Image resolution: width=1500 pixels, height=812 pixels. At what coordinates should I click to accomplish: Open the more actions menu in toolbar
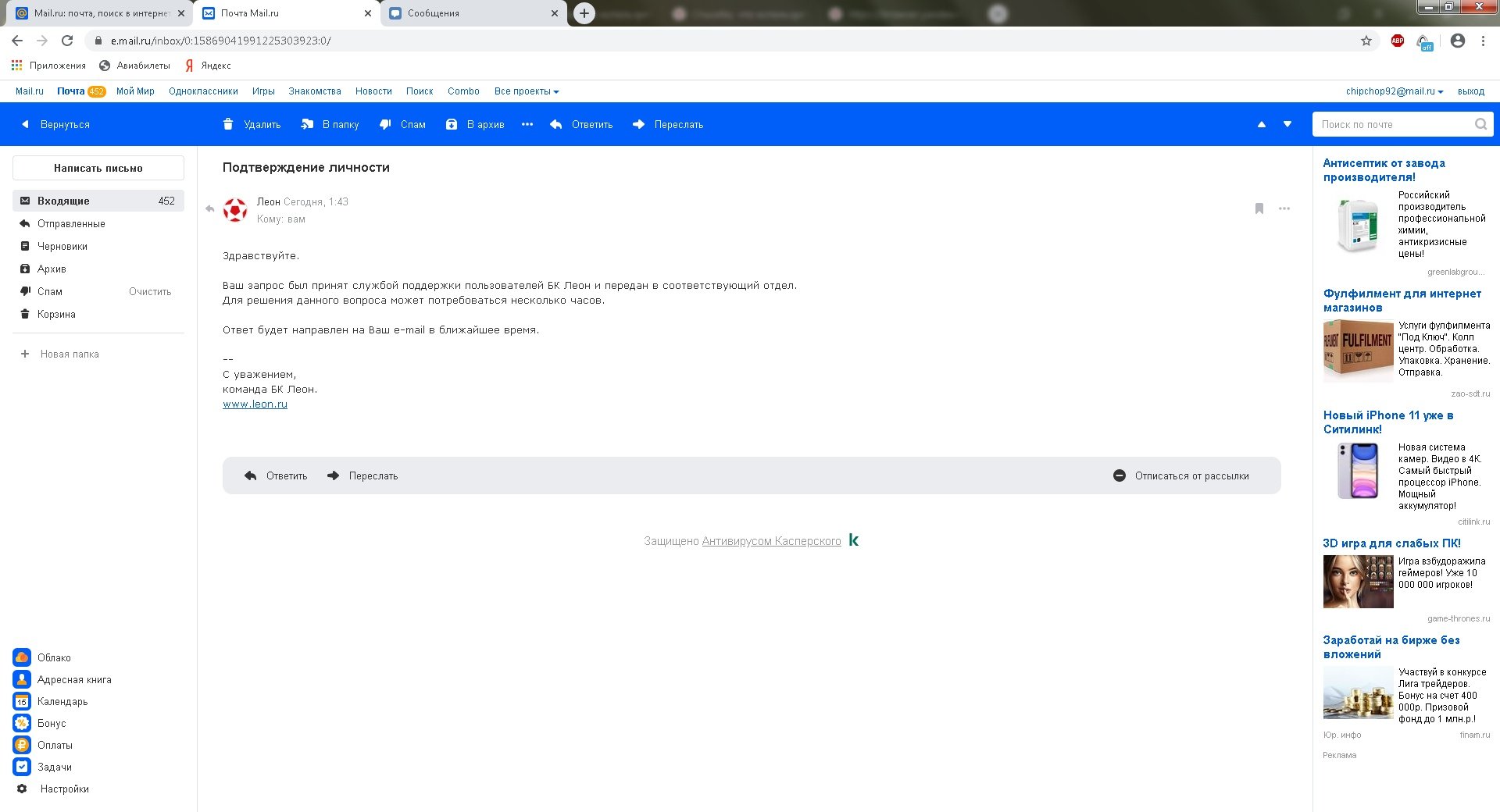527,124
